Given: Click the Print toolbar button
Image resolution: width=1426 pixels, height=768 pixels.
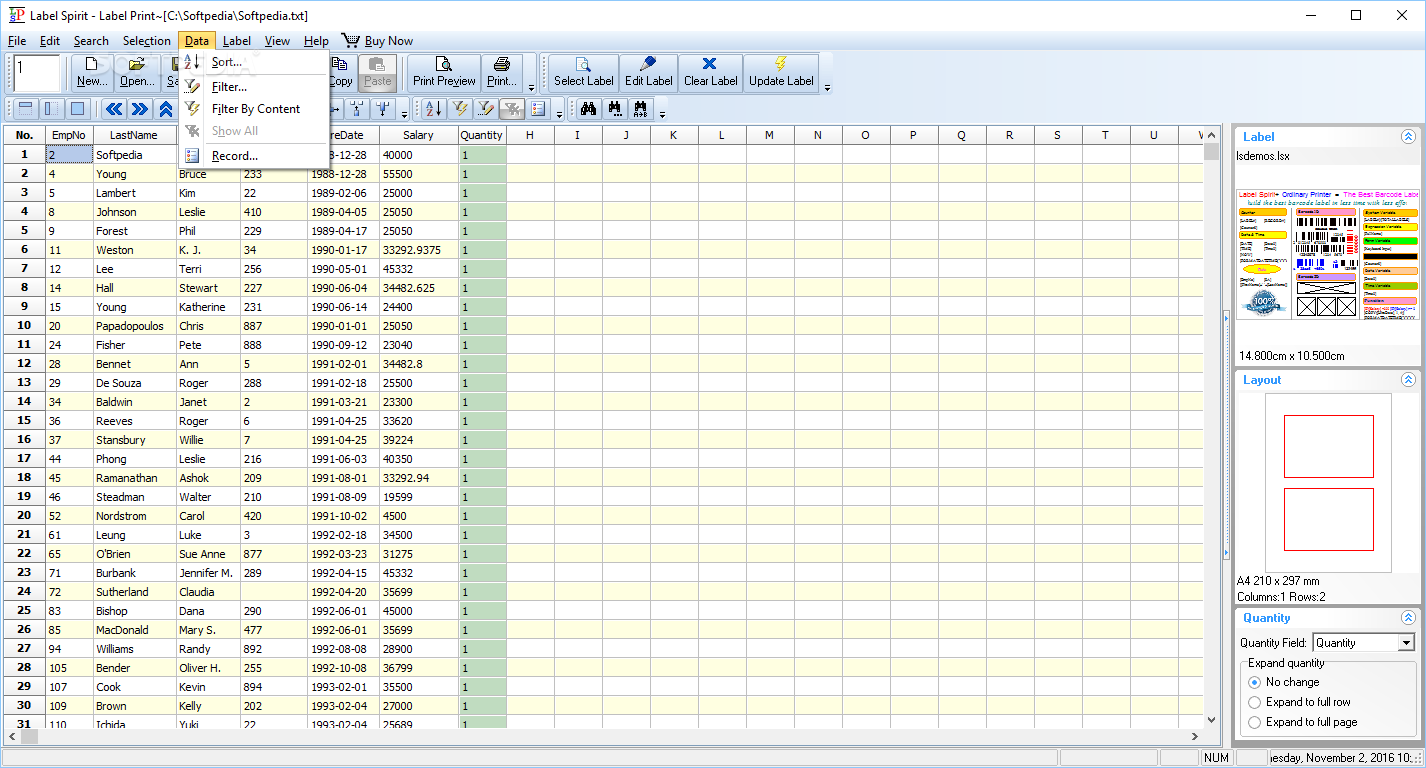Looking at the screenshot, I should click(501, 73).
